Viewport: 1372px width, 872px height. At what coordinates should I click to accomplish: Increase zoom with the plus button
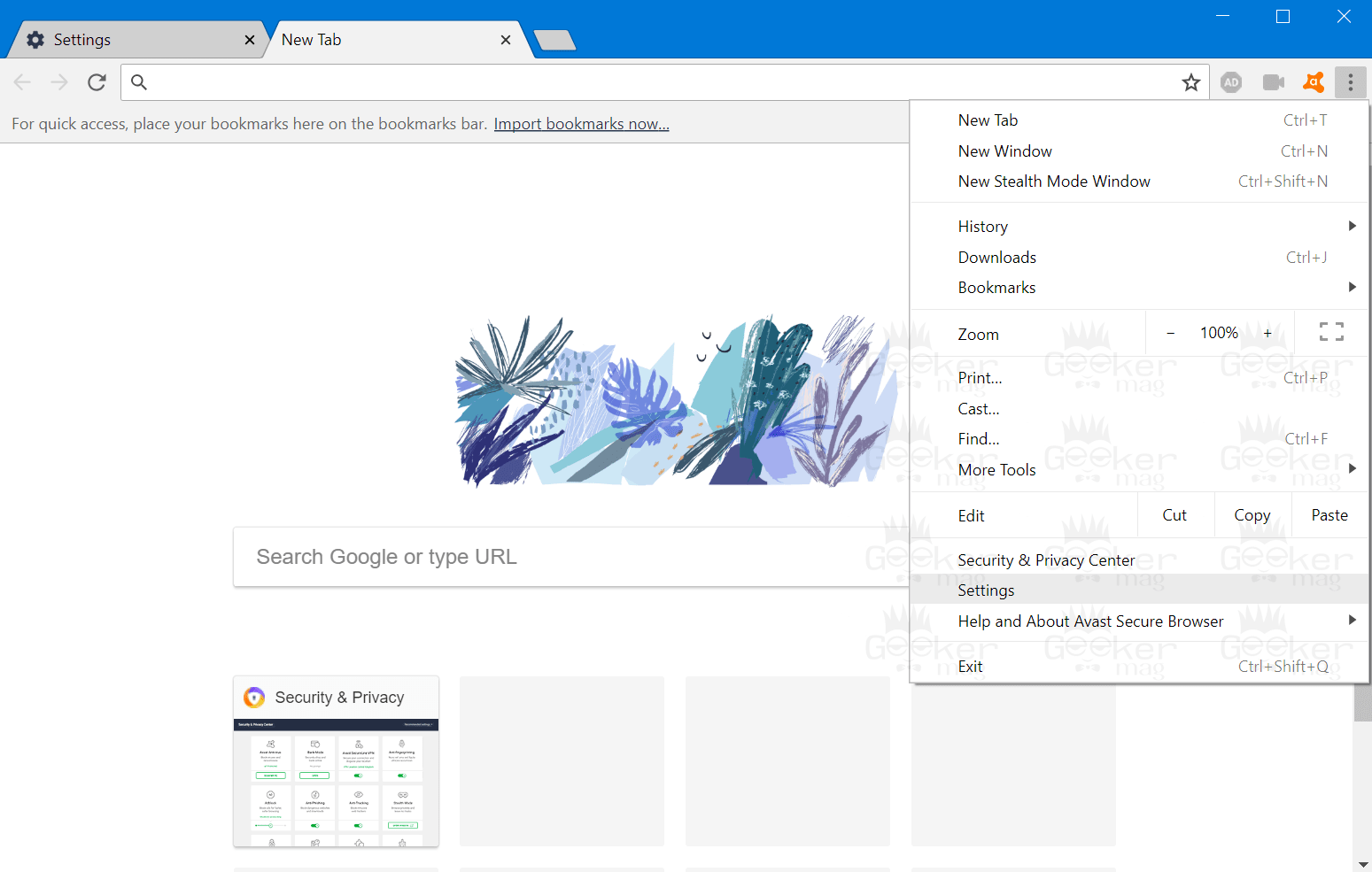[x=1268, y=333]
